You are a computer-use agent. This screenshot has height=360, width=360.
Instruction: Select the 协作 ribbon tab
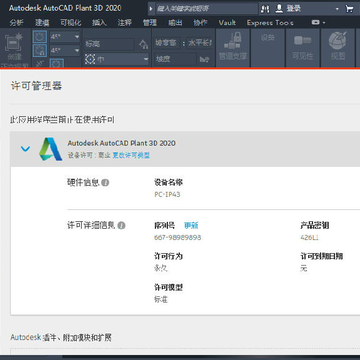200,23
